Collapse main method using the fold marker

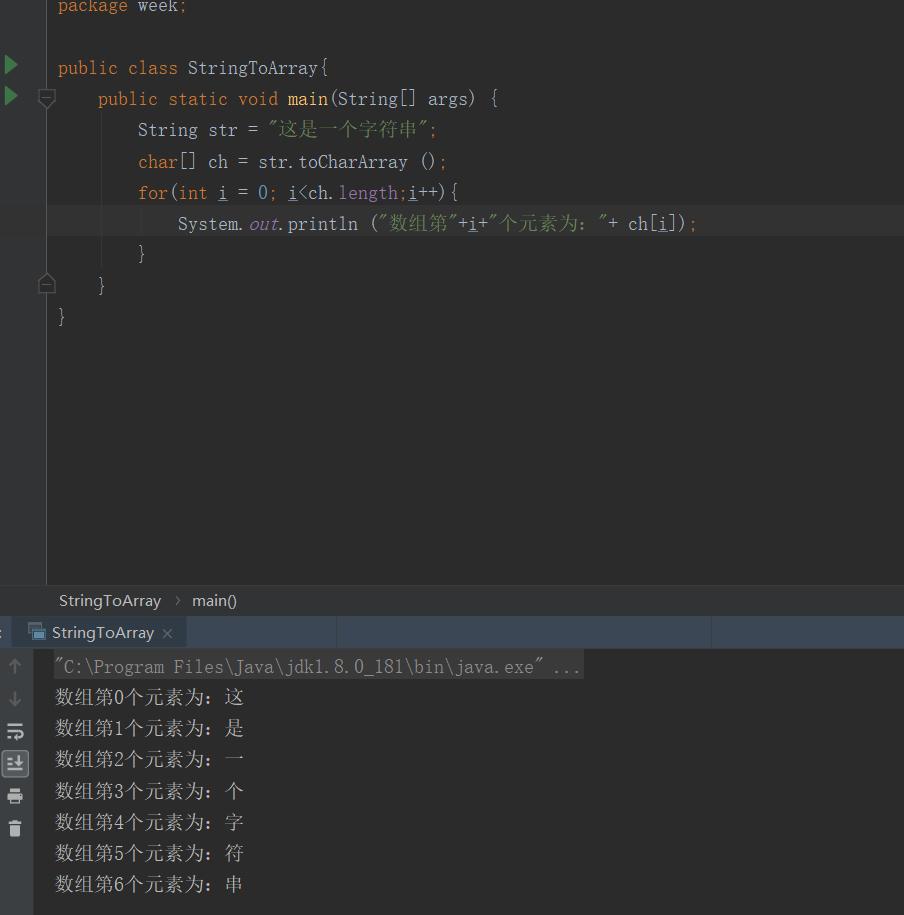coord(47,98)
